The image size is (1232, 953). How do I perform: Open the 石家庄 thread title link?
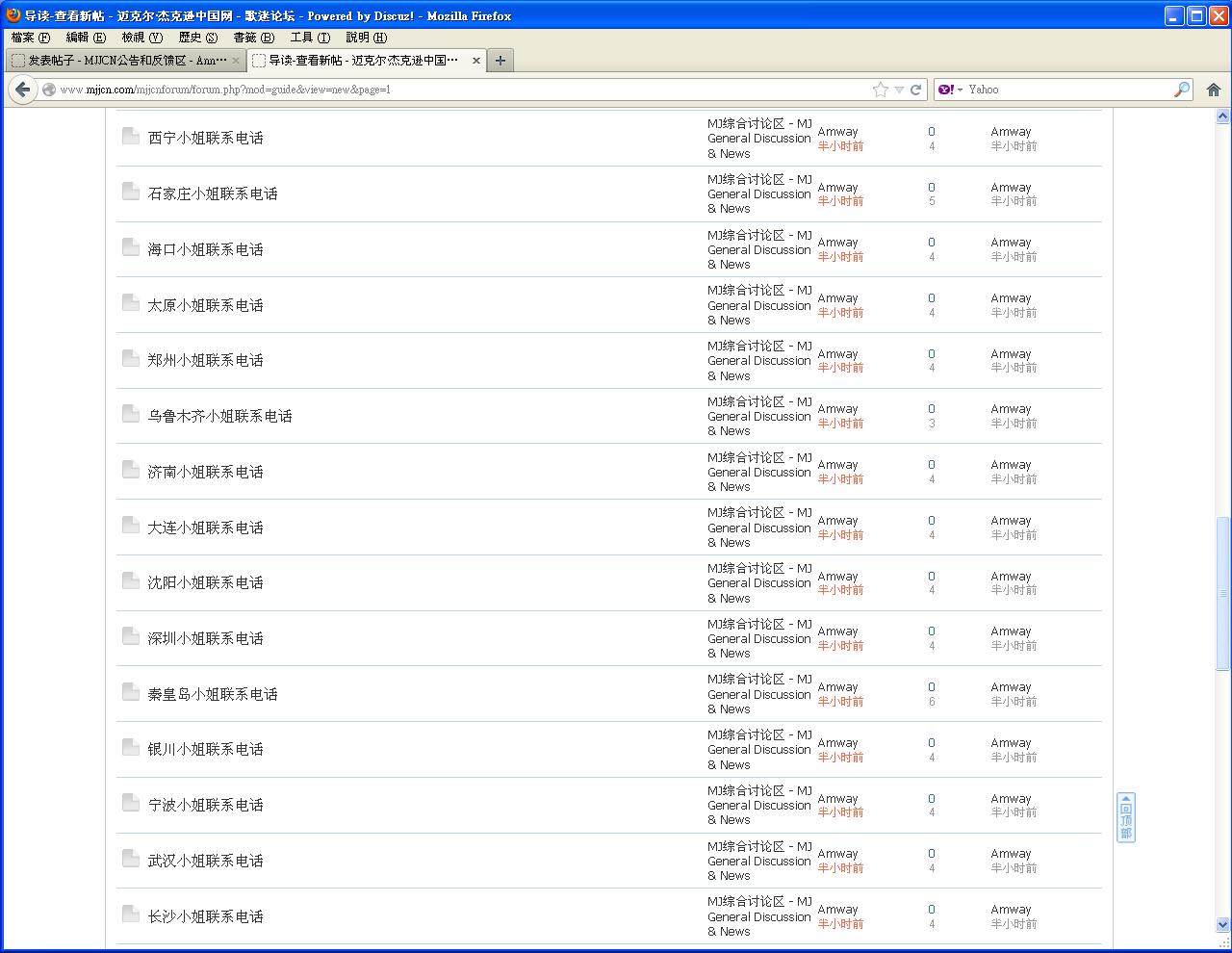(213, 193)
